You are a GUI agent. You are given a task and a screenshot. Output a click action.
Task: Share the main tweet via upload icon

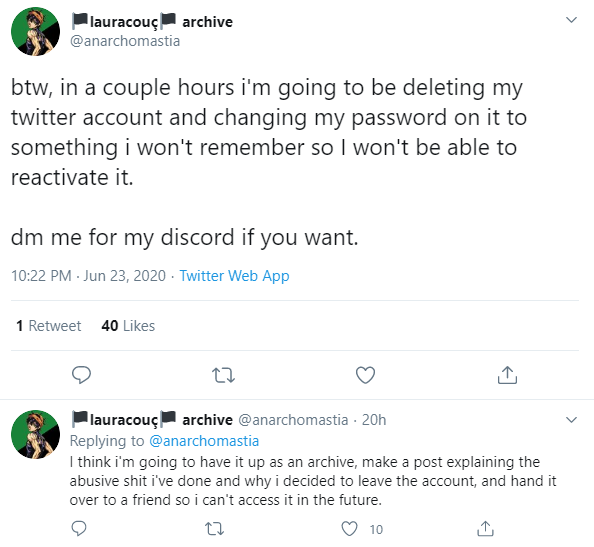507,375
